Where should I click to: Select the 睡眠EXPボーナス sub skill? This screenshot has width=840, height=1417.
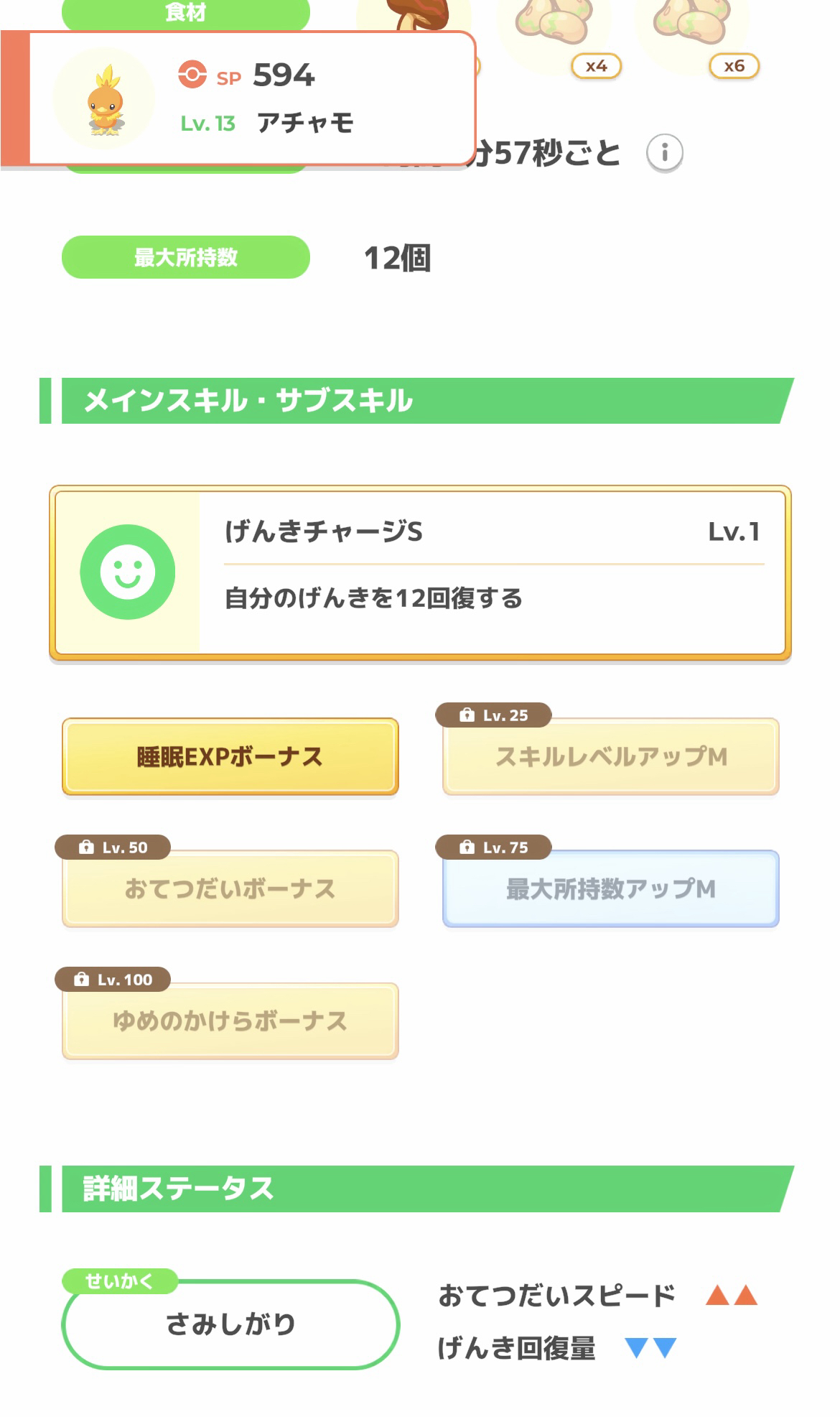pyautogui.click(x=230, y=757)
